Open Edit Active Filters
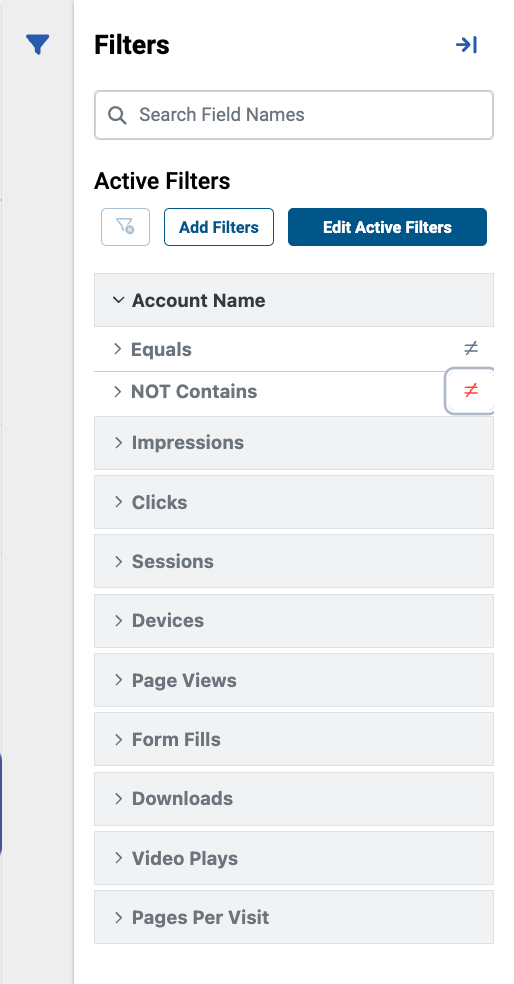The height and width of the screenshot is (984, 514). (387, 227)
